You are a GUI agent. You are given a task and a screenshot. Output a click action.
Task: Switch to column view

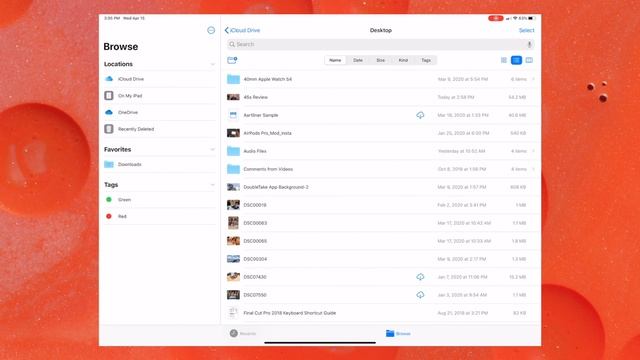pos(529,60)
